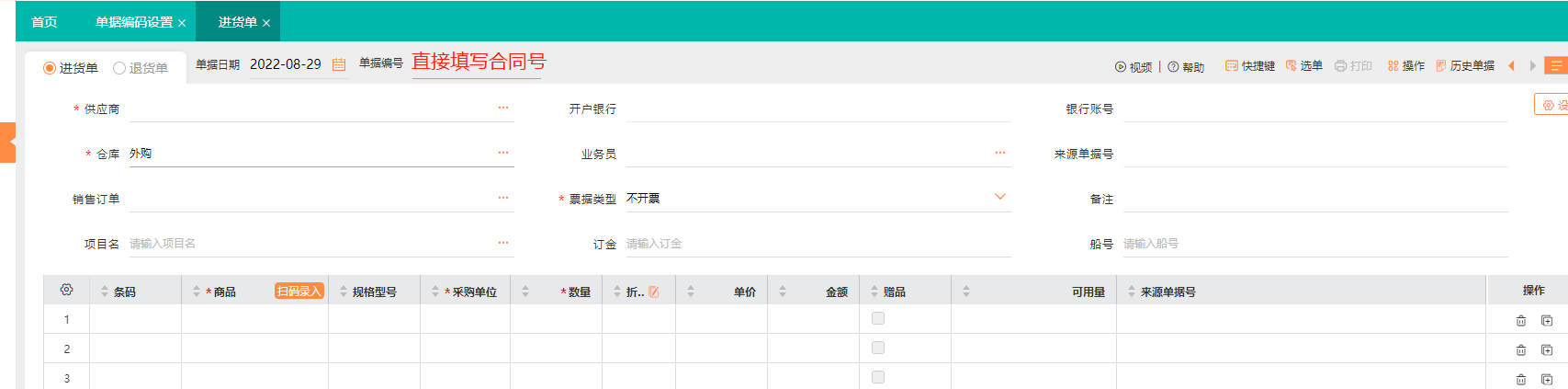Delete row 2 with trash icon
The width and height of the screenshot is (1568, 389).
[1520, 350]
